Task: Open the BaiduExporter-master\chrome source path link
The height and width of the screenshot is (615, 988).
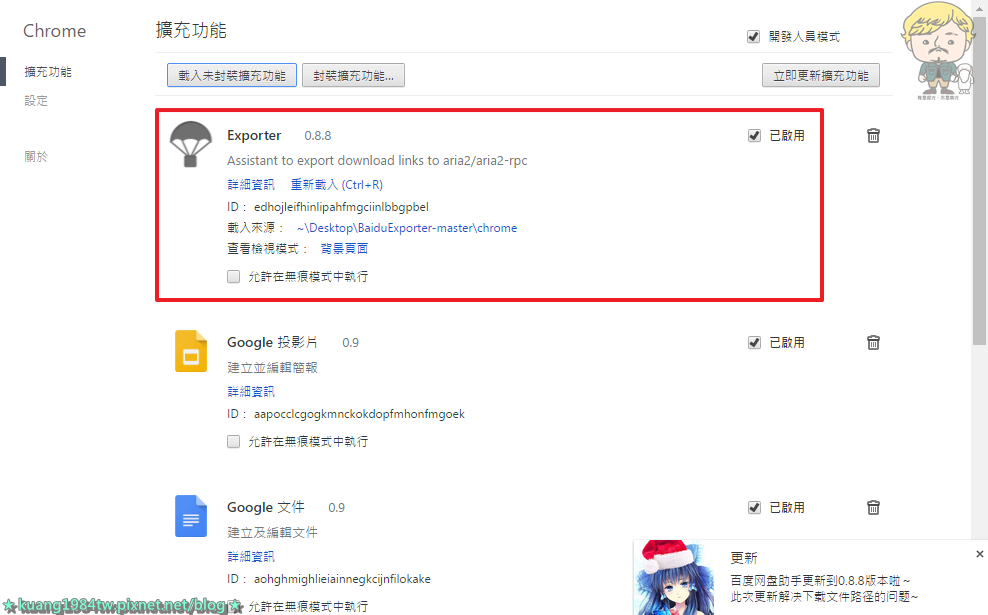Action: (x=407, y=228)
